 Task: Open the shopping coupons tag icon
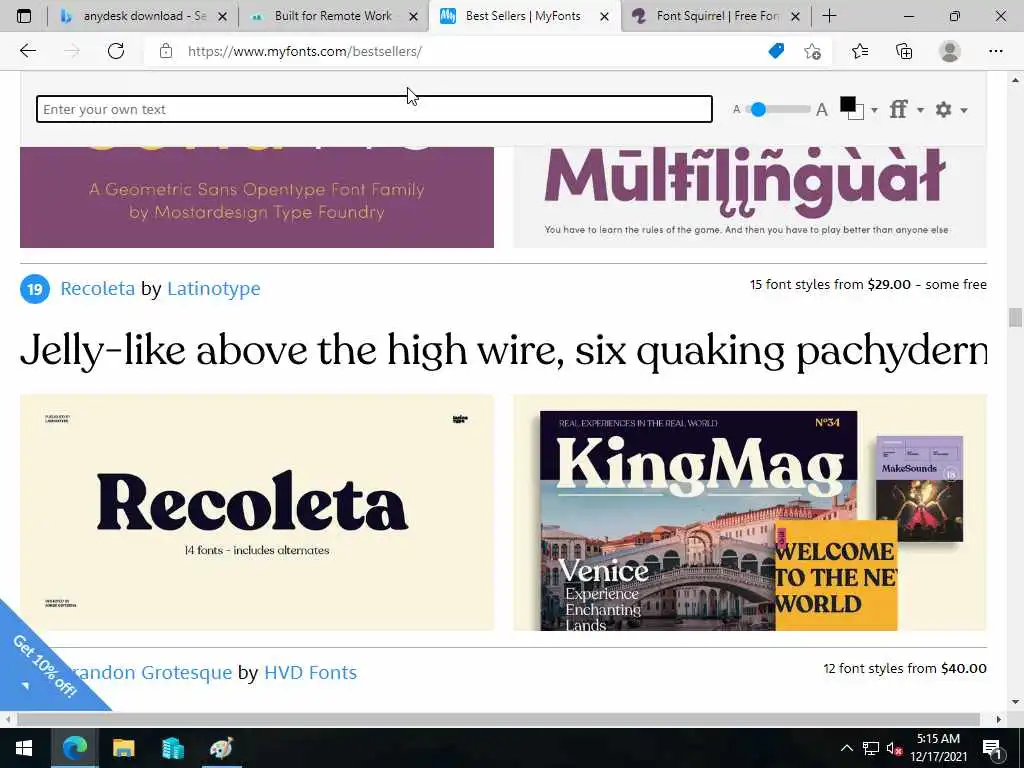tap(776, 51)
